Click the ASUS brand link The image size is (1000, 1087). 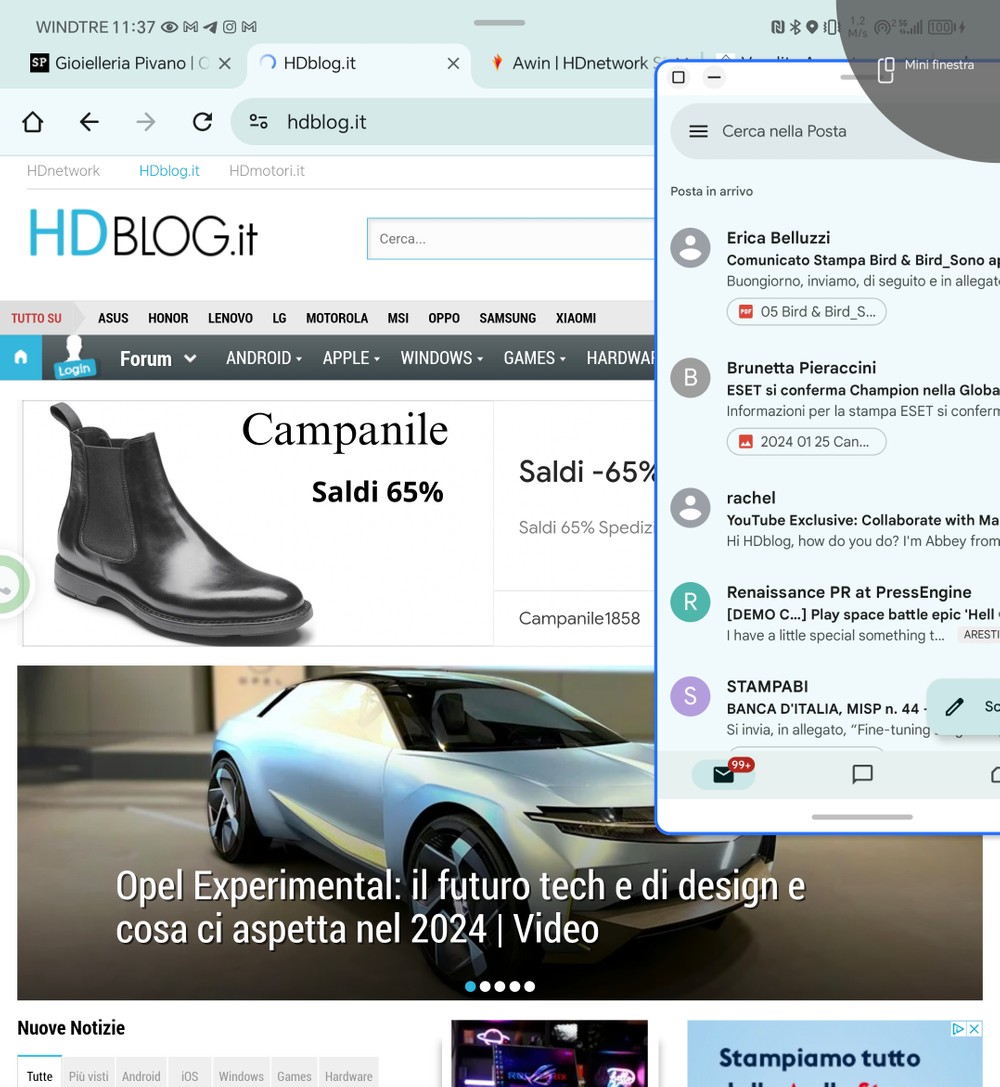113,318
